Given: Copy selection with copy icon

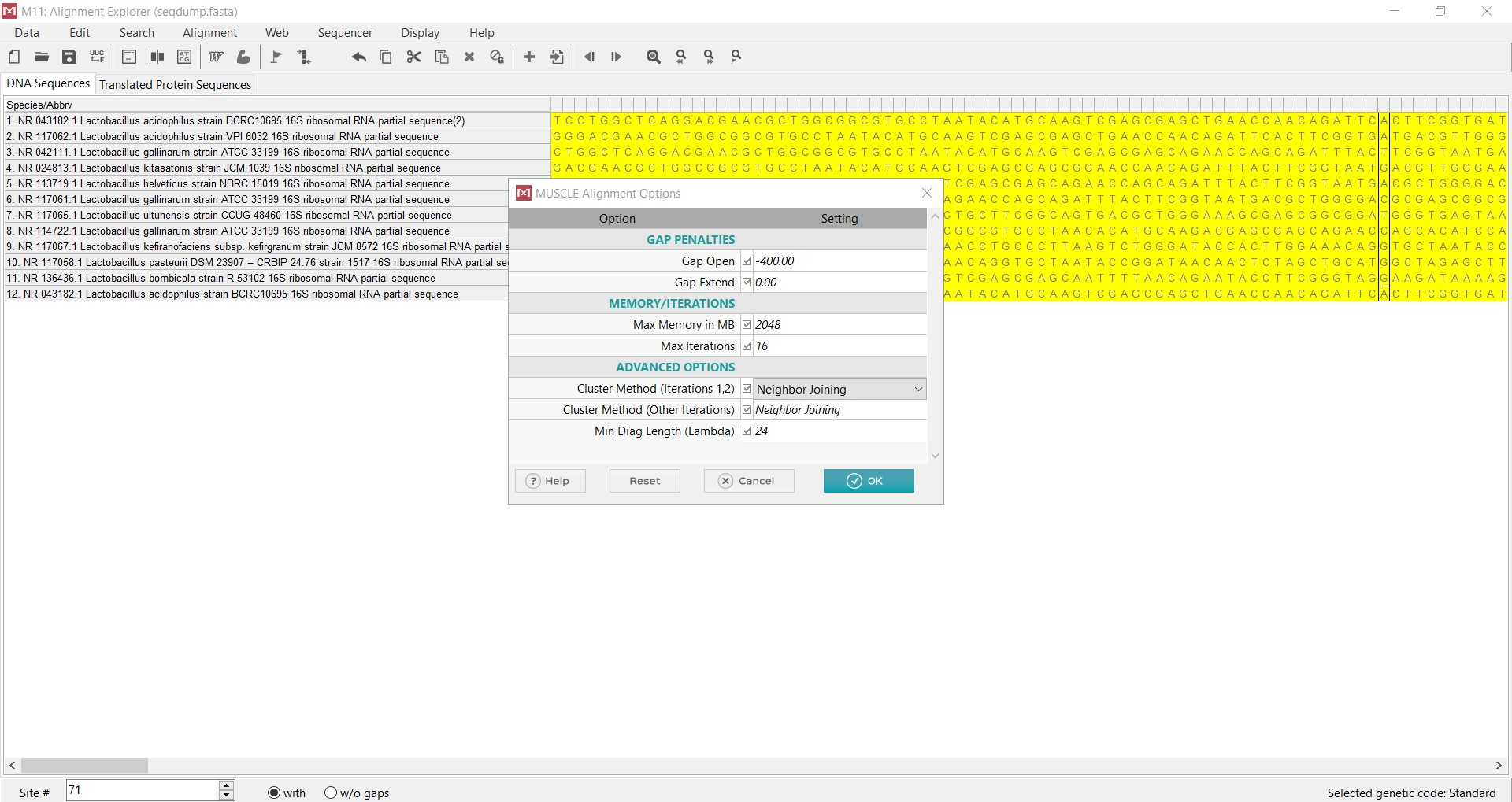Looking at the screenshot, I should click(386, 57).
